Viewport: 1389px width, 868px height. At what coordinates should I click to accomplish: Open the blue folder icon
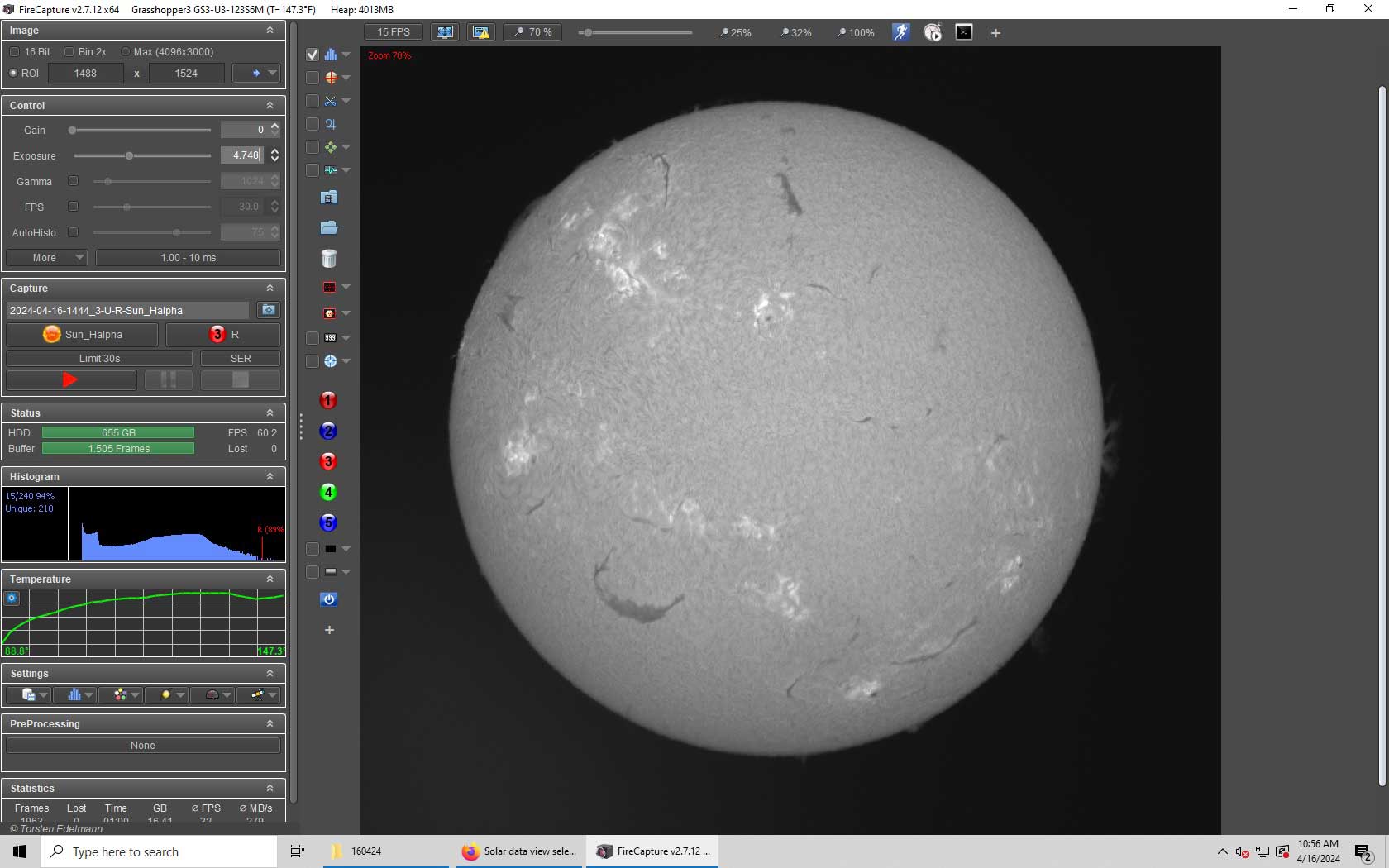329,228
